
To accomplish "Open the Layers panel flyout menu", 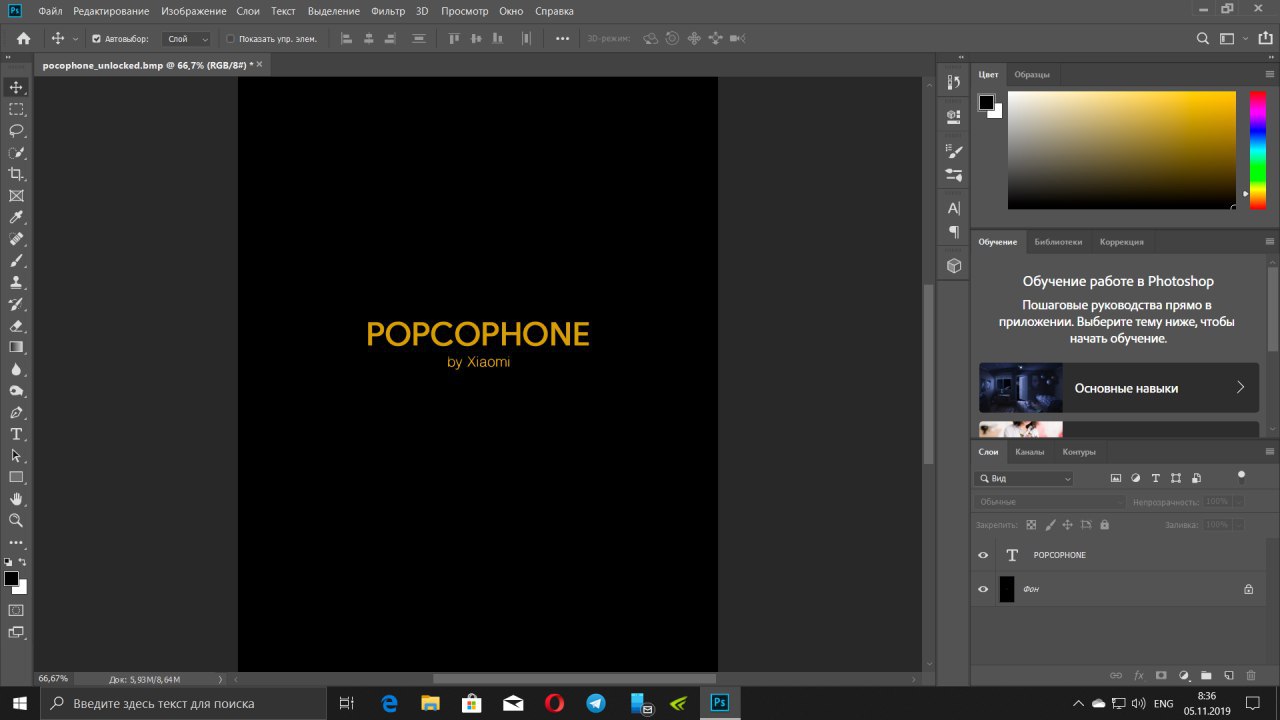I will tap(1270, 452).
